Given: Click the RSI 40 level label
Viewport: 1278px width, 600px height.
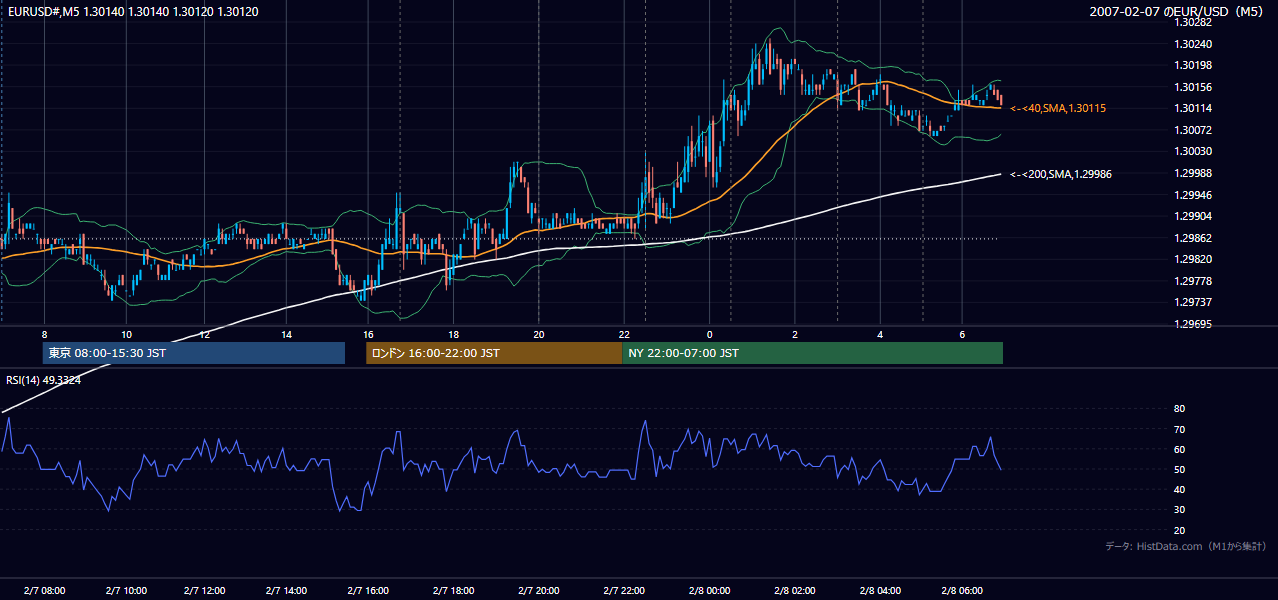Looking at the screenshot, I should click(x=1179, y=489).
